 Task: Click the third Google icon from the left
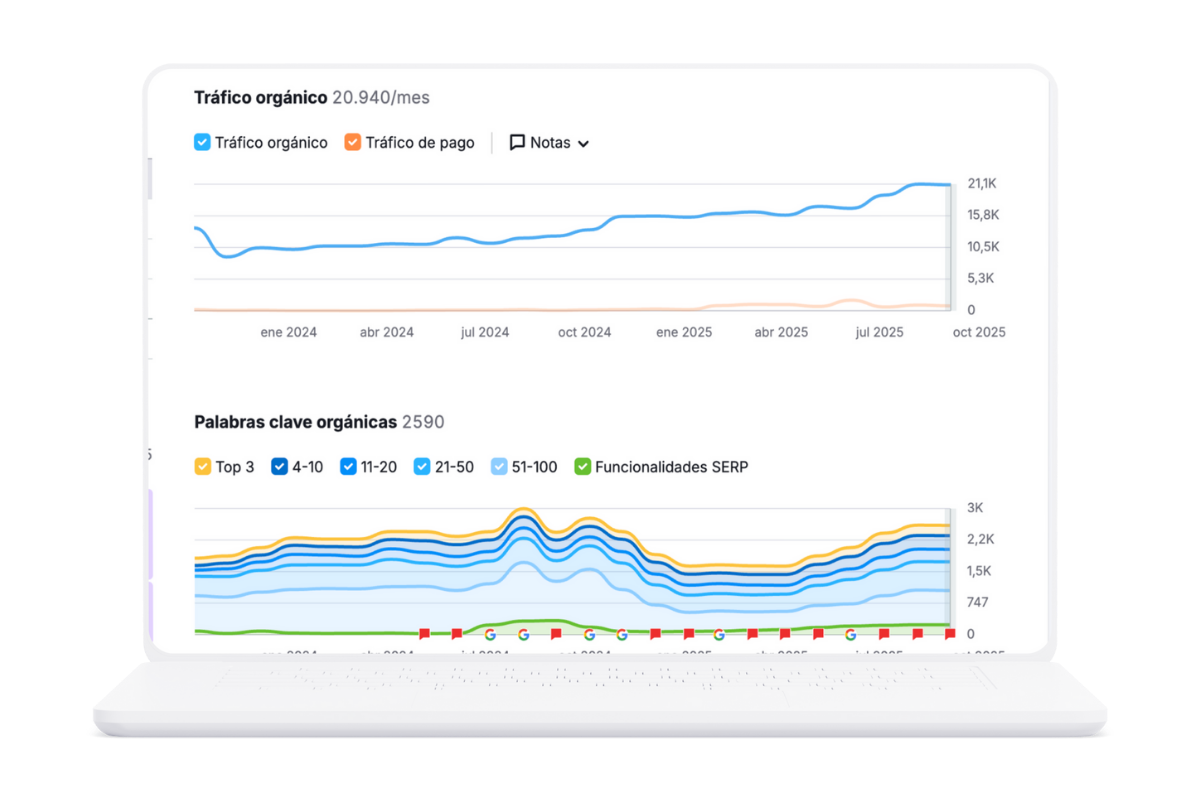(589, 634)
